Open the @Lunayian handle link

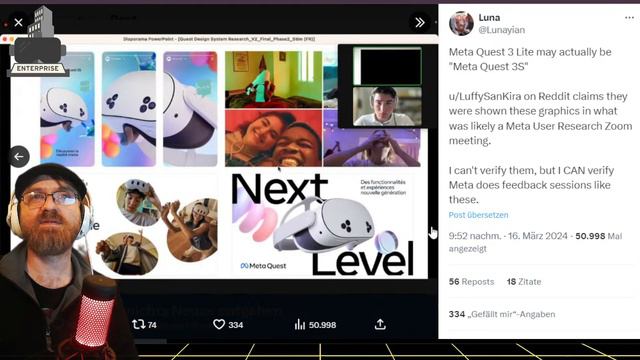(x=502, y=30)
